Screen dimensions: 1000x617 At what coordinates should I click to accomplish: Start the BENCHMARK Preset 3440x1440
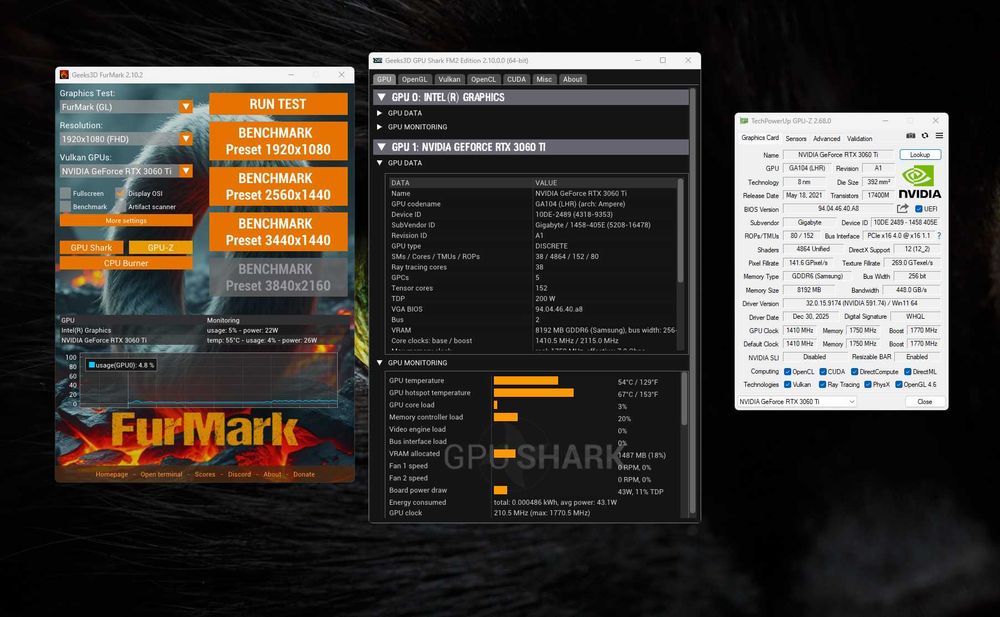(x=278, y=232)
